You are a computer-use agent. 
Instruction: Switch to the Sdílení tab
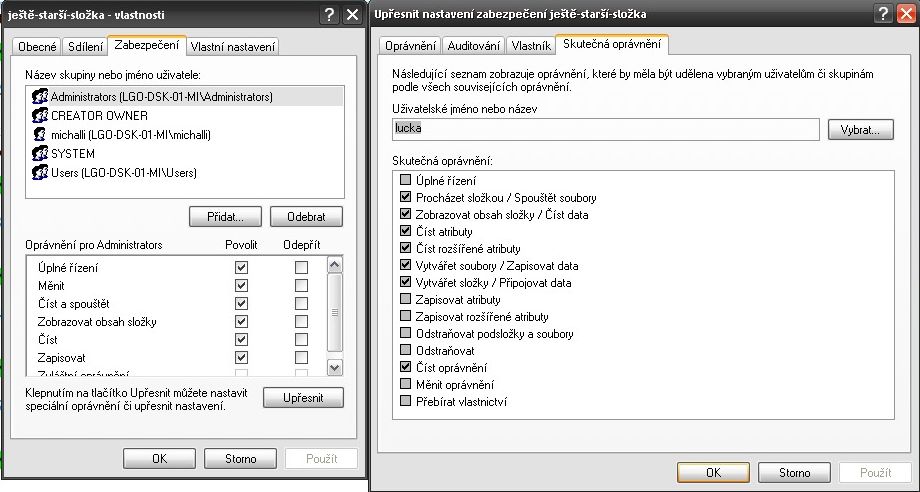click(86, 46)
